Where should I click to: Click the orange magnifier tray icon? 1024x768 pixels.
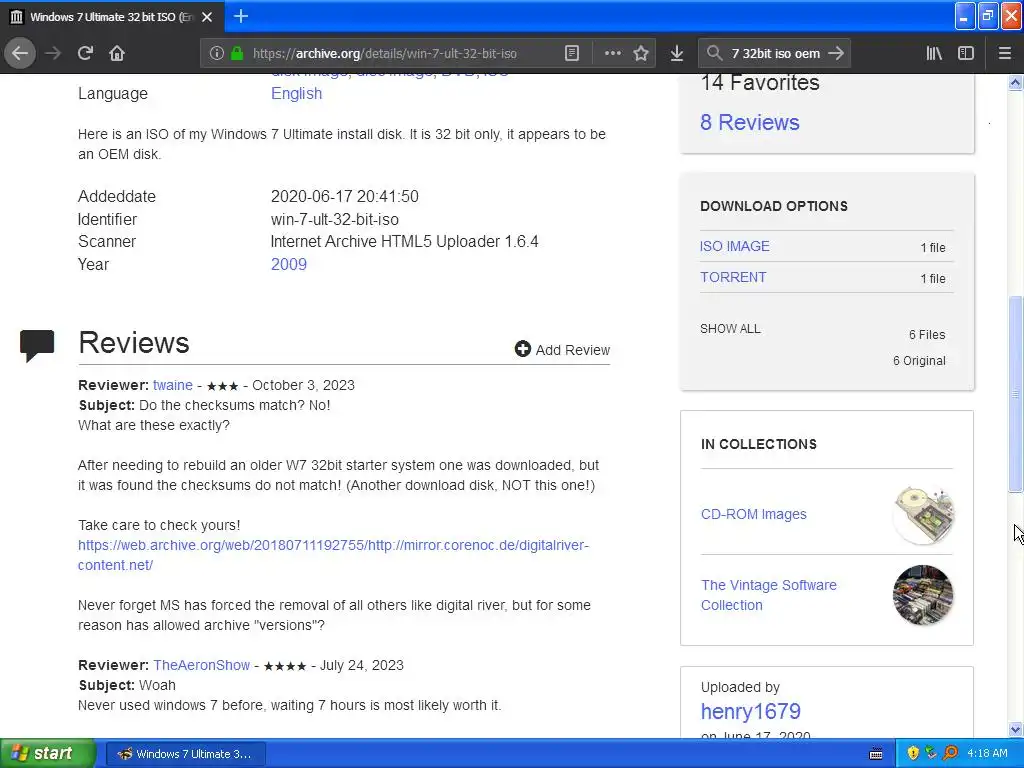point(950,753)
